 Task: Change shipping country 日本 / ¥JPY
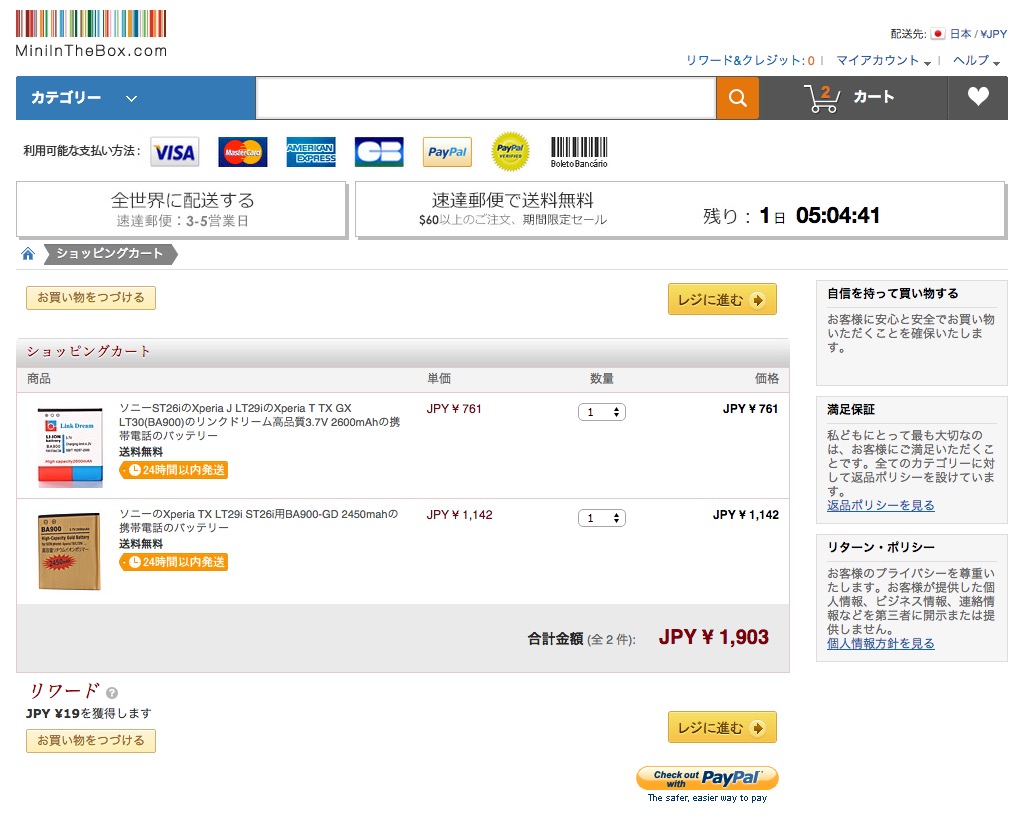(x=978, y=33)
